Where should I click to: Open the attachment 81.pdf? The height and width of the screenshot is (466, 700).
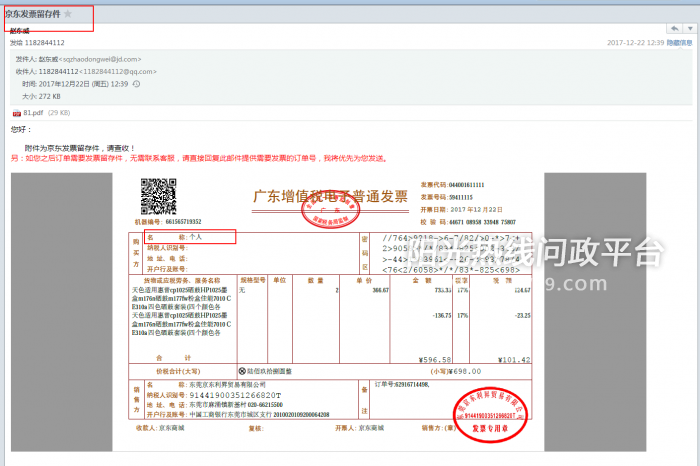point(33,113)
